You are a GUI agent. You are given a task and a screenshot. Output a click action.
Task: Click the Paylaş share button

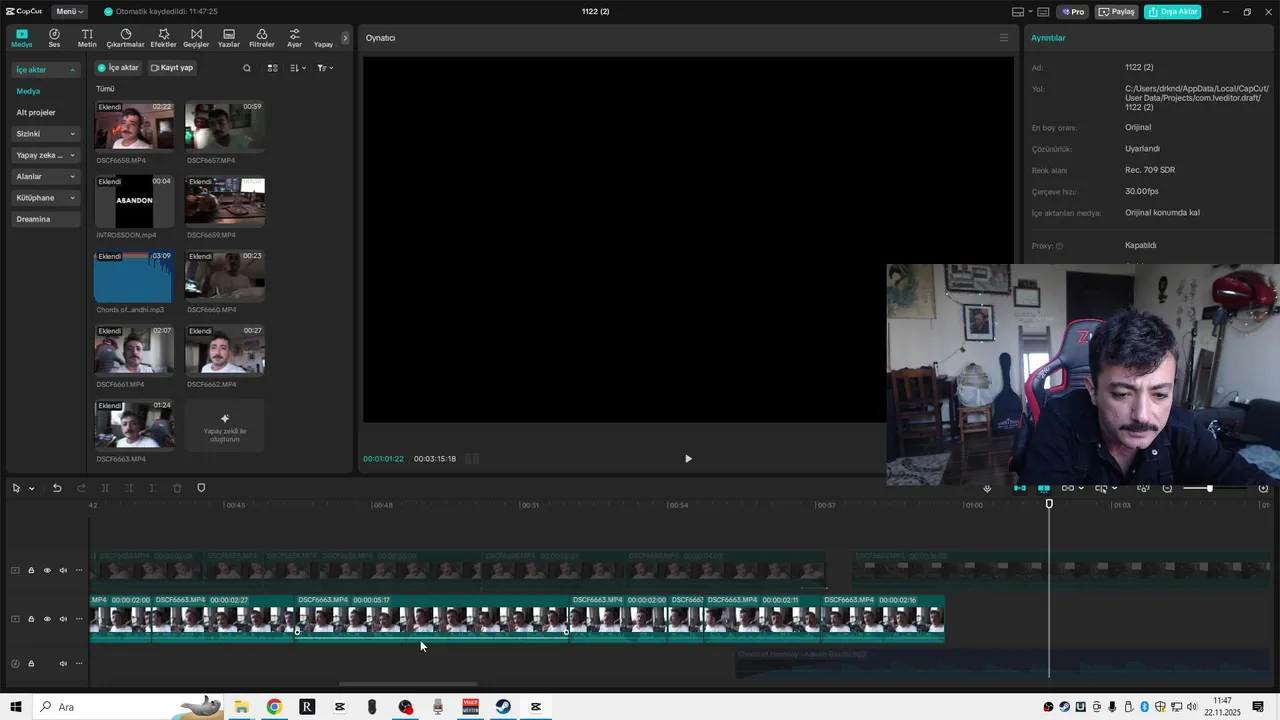[1117, 12]
